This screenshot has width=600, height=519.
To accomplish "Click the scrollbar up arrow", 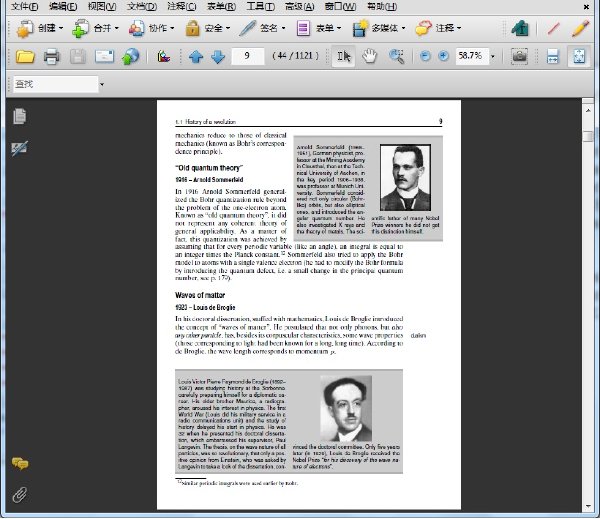I will tap(588, 110).
